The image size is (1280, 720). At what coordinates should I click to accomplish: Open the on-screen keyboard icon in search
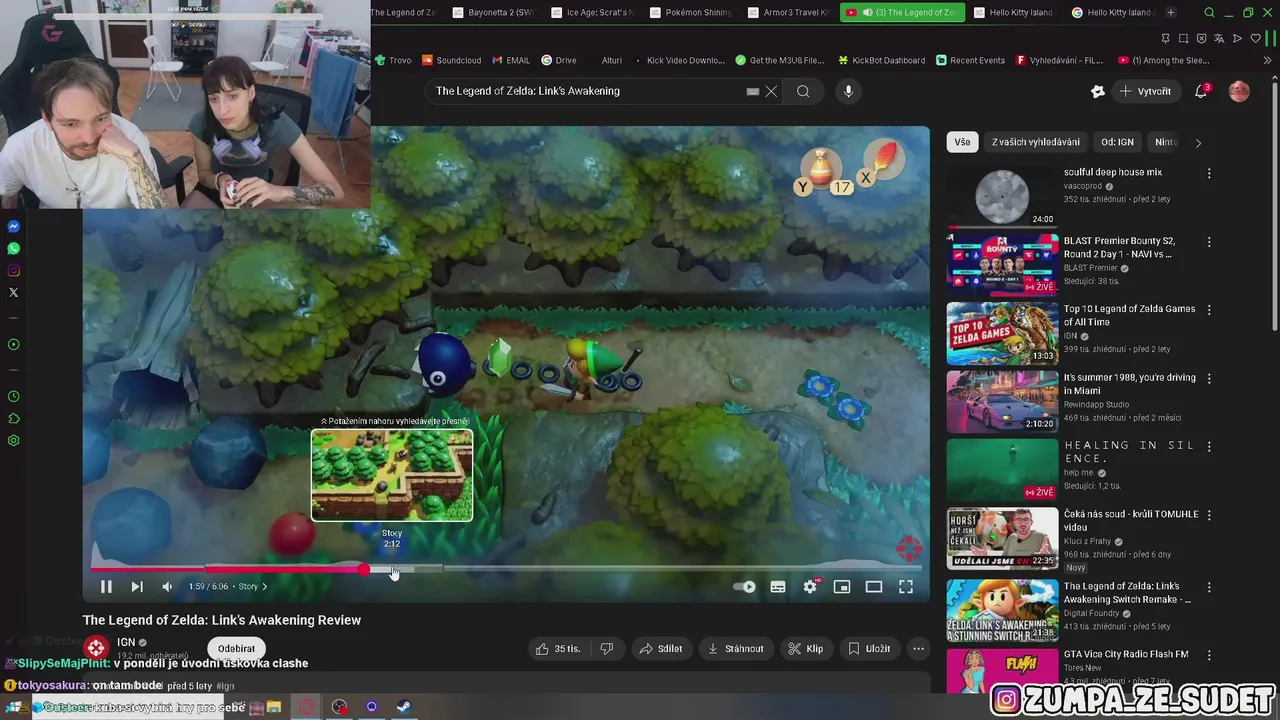[x=753, y=91]
